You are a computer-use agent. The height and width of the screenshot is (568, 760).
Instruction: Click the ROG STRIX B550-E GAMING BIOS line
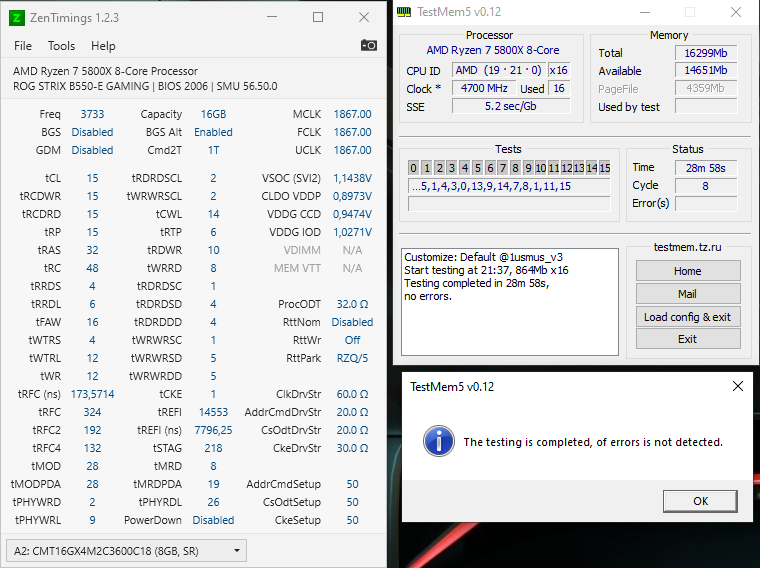(x=145, y=86)
